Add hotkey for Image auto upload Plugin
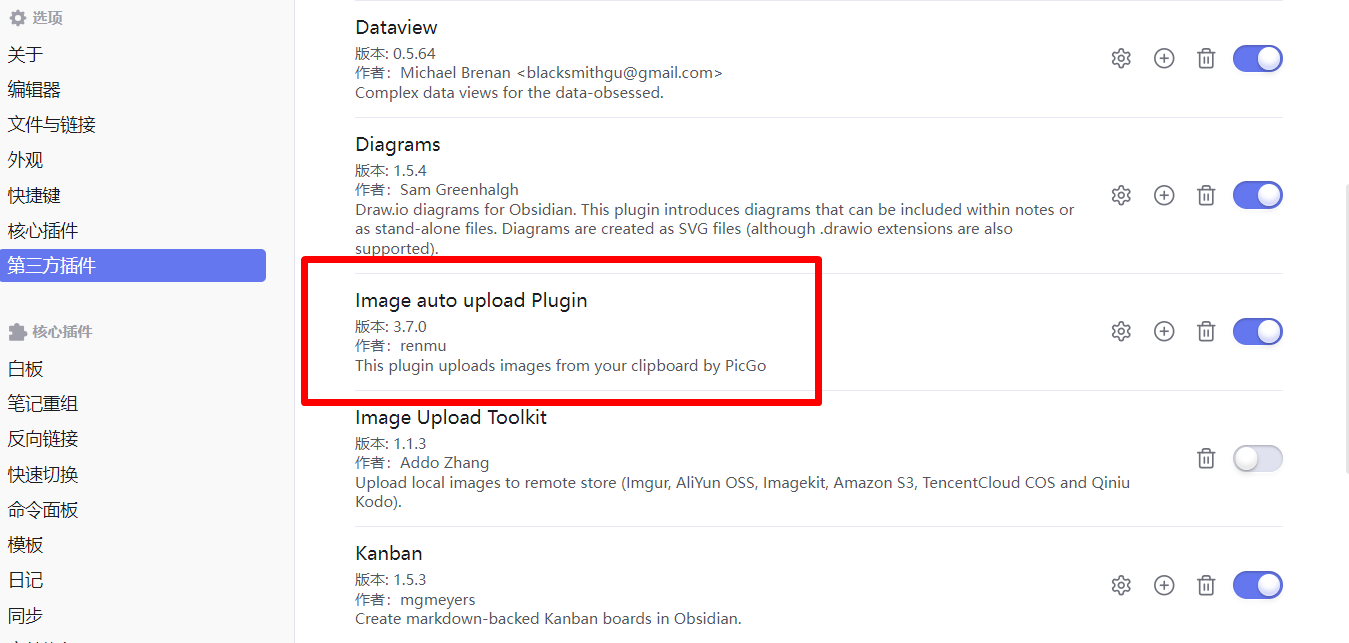Screen dimensions: 1349x643 pos(1164,331)
